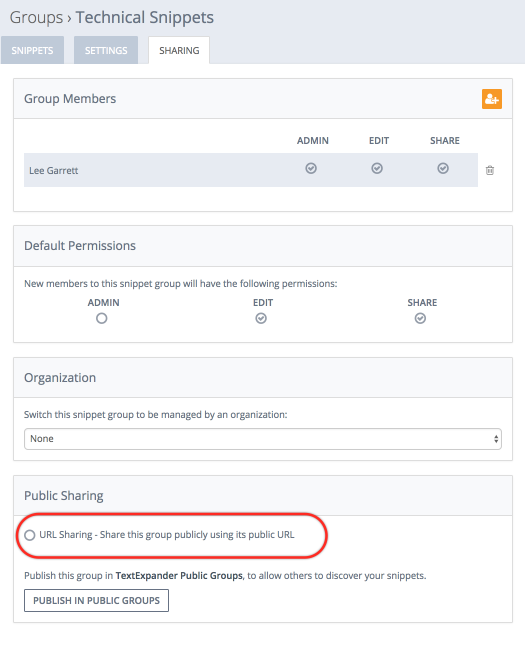Switch to the Snippets tab

coord(32,50)
